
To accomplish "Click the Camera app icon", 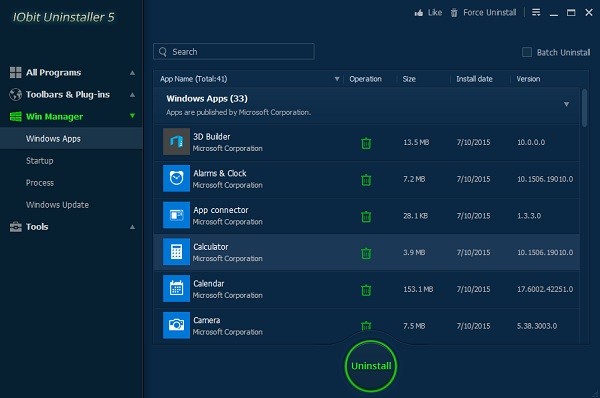I will 176,325.
